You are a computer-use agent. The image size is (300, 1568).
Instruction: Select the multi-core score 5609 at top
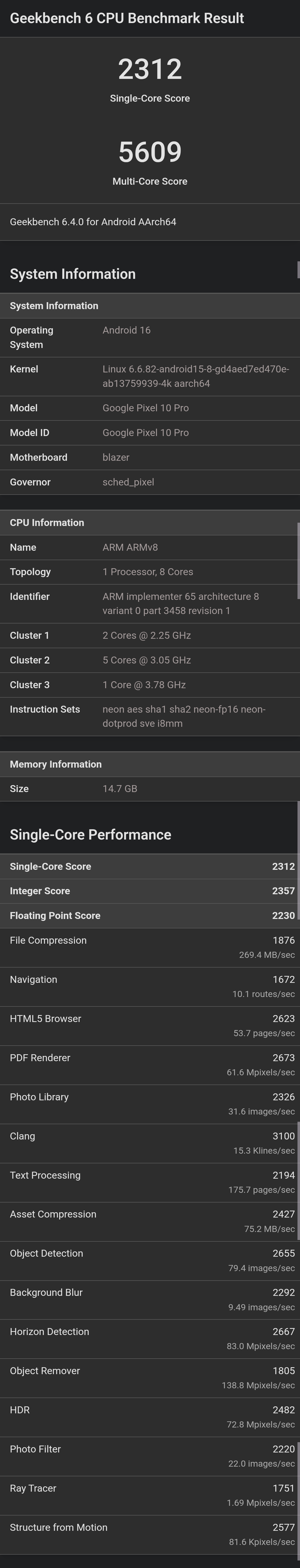[x=150, y=152]
